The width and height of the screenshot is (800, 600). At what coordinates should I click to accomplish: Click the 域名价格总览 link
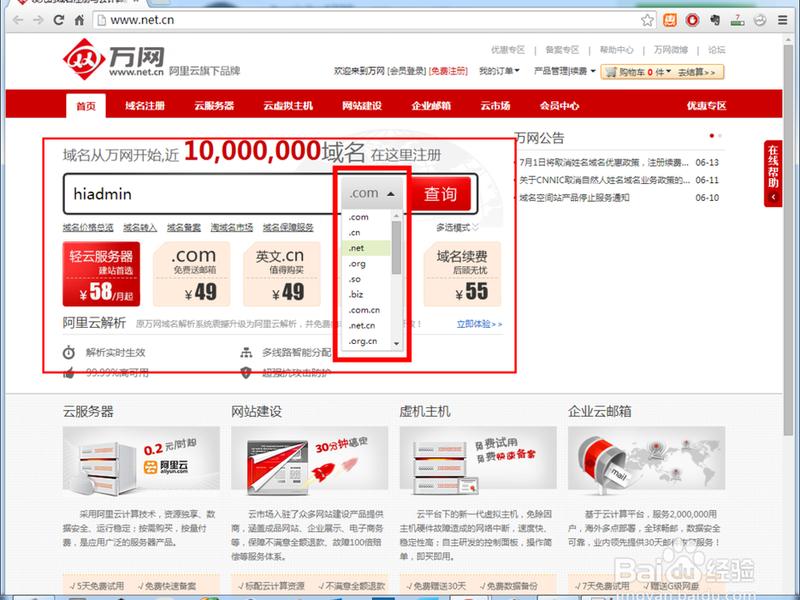click(x=88, y=228)
